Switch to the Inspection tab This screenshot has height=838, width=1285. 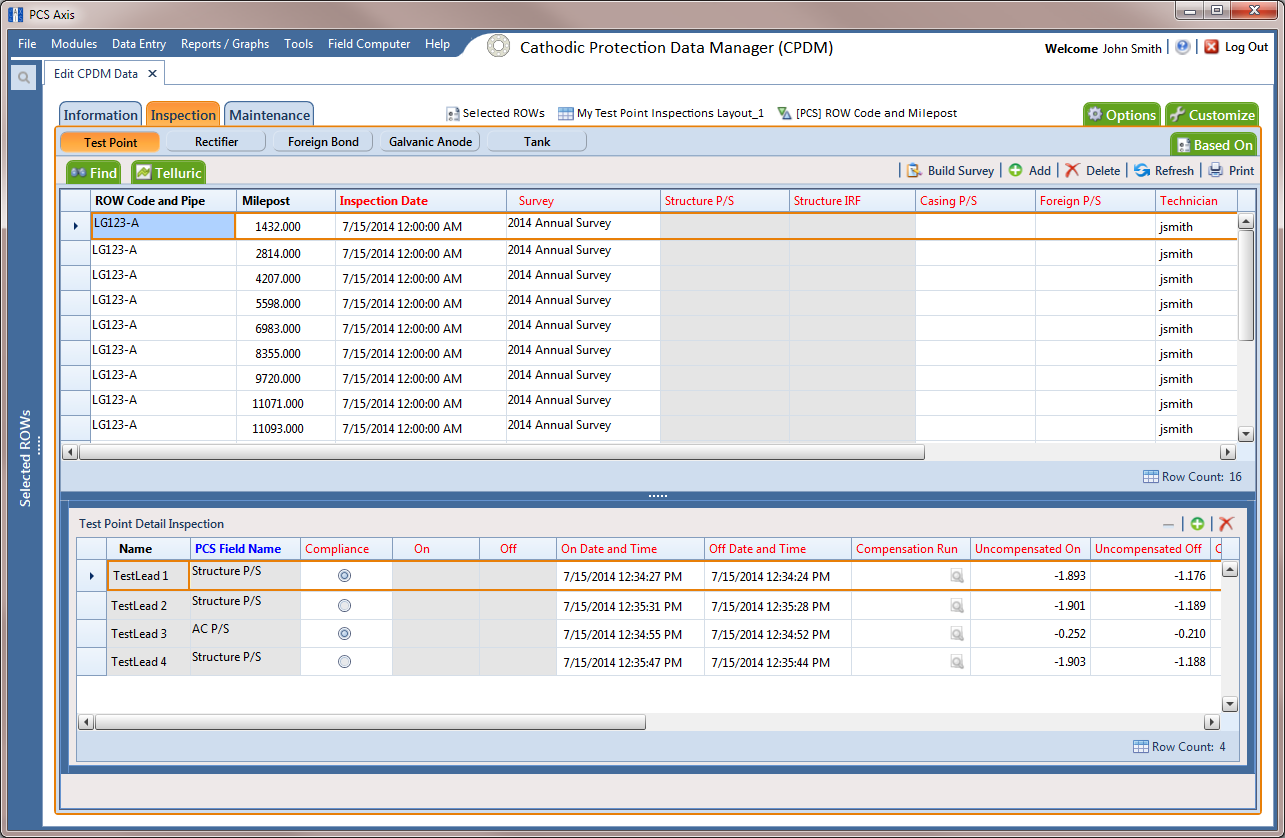(x=183, y=115)
